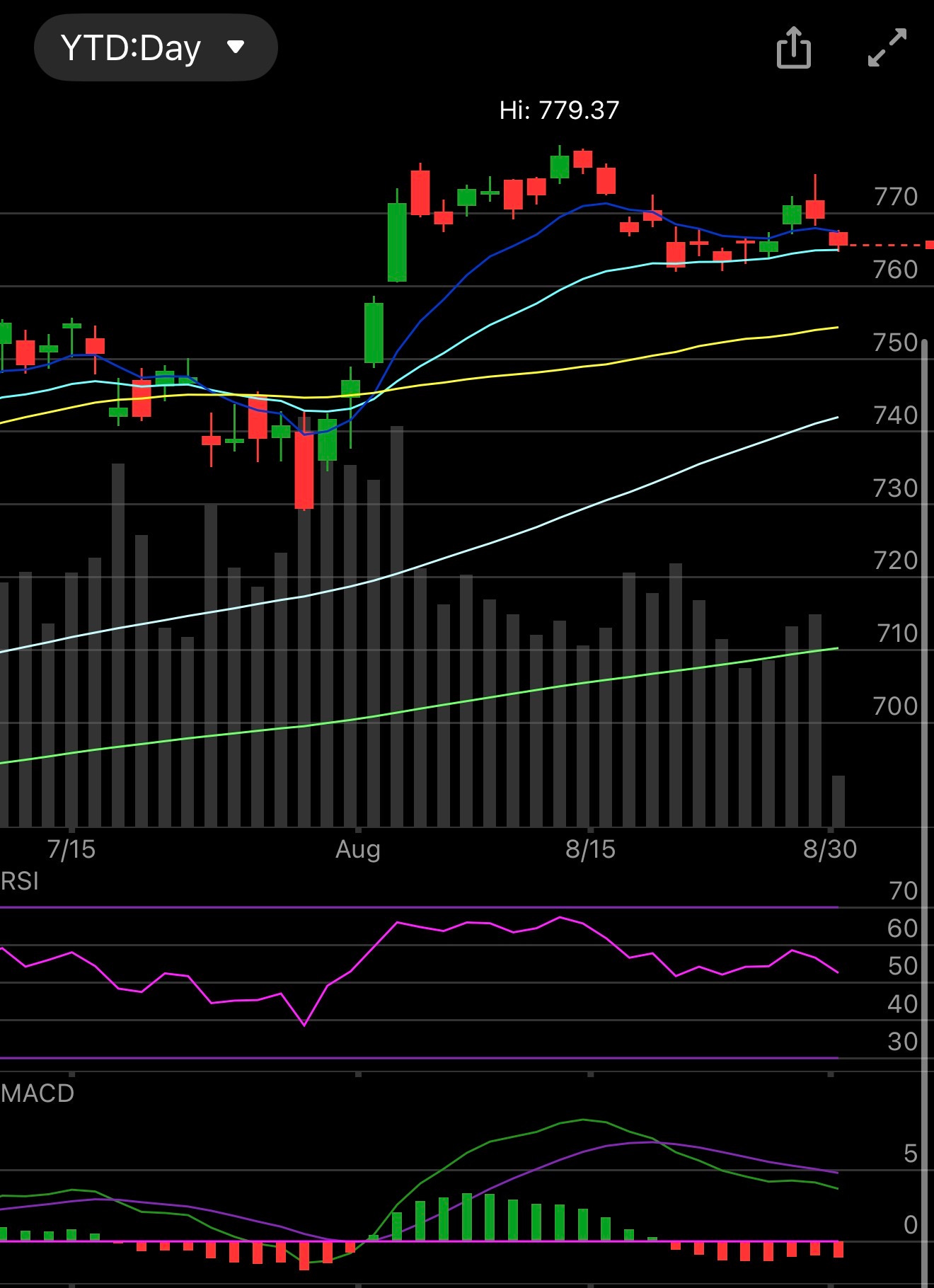934x1288 pixels.
Task: Tap the short volume bar at 8/30
Action: [838, 801]
